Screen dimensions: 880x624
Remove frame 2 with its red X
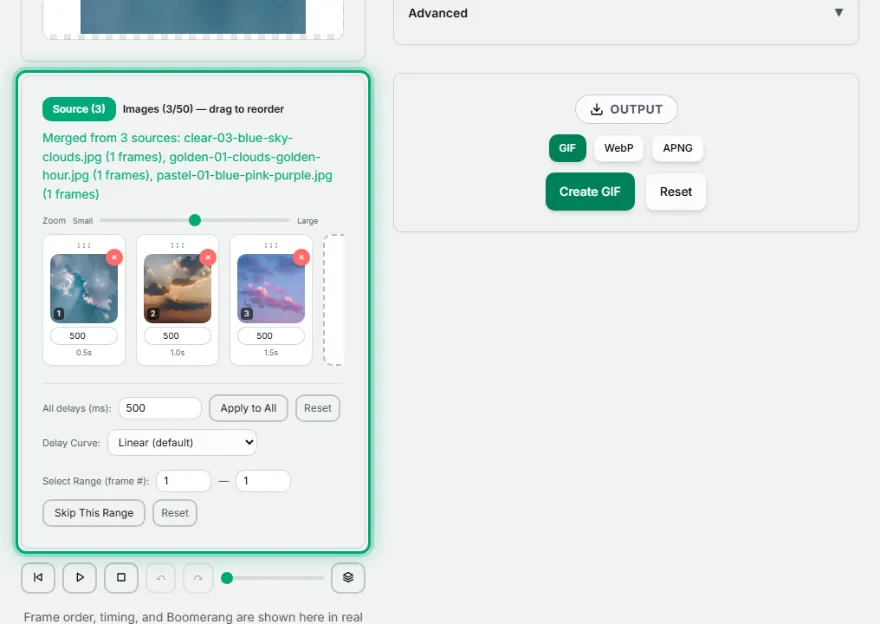(208, 257)
